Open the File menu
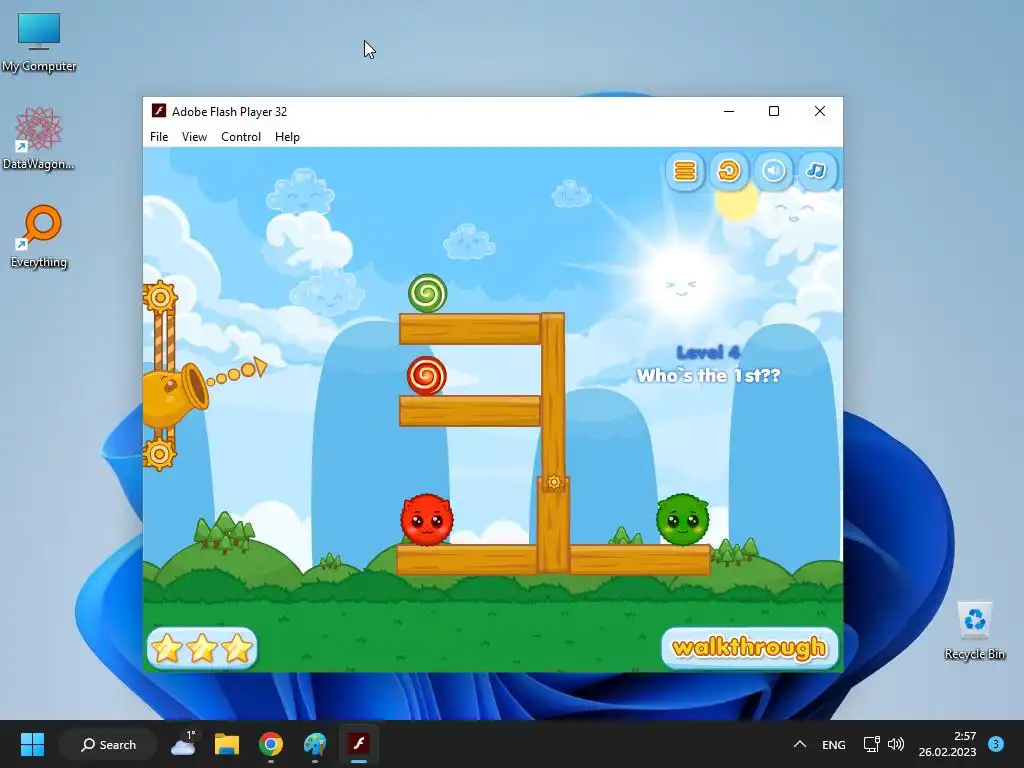 [x=159, y=136]
